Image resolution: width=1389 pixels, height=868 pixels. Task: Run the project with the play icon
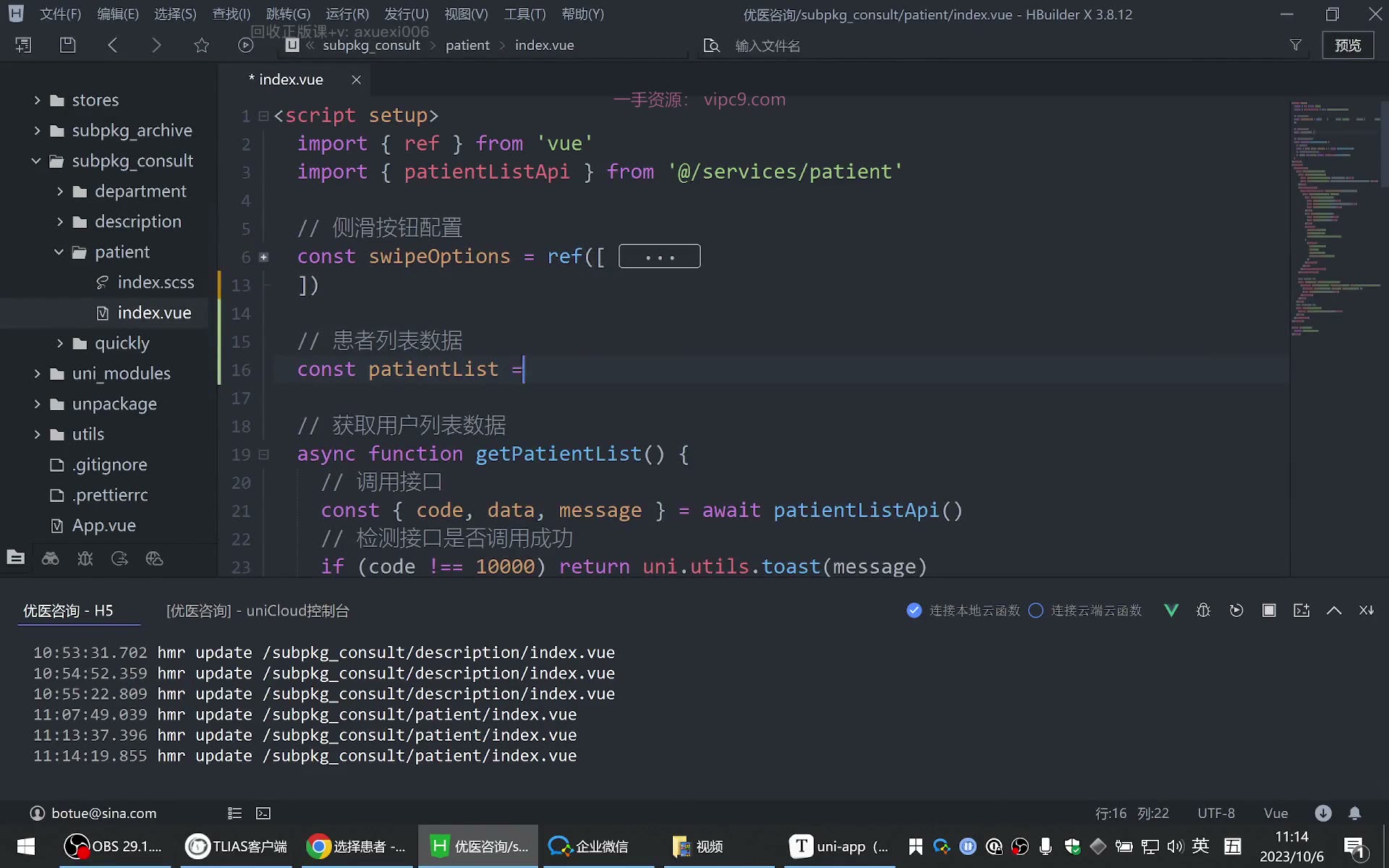[246, 45]
